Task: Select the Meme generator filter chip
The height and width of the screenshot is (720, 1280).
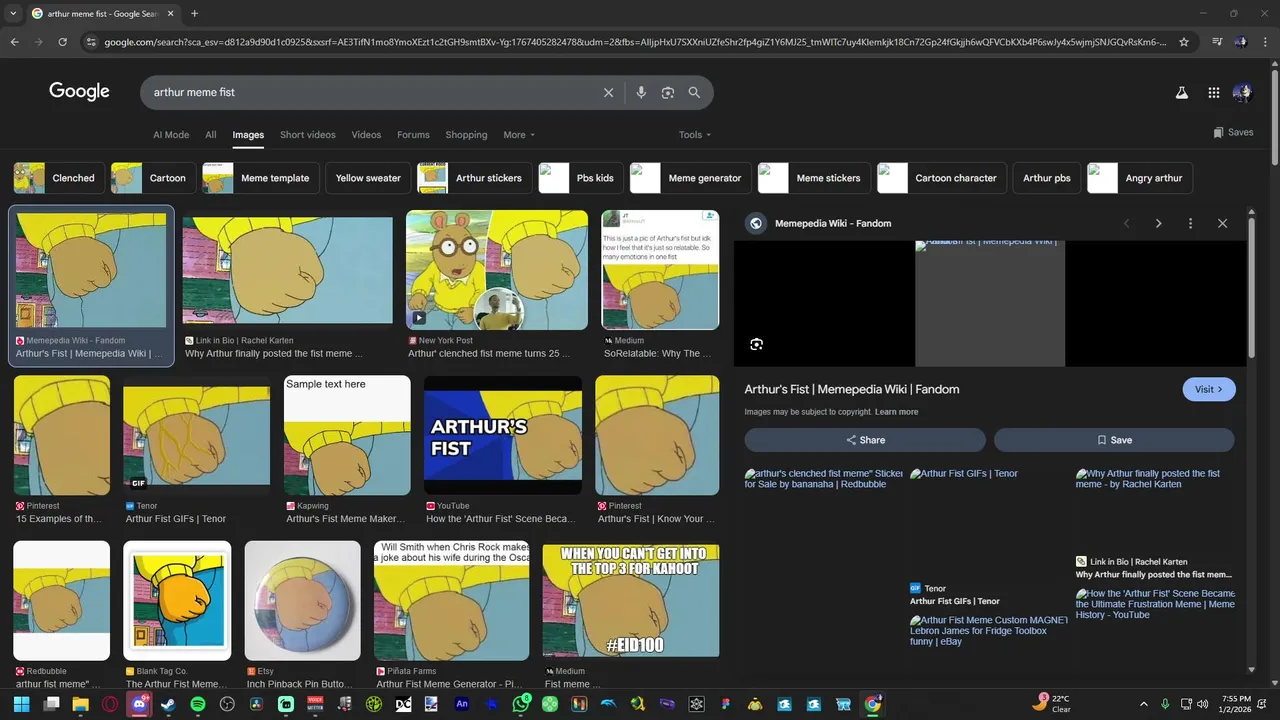Action: coord(690,178)
